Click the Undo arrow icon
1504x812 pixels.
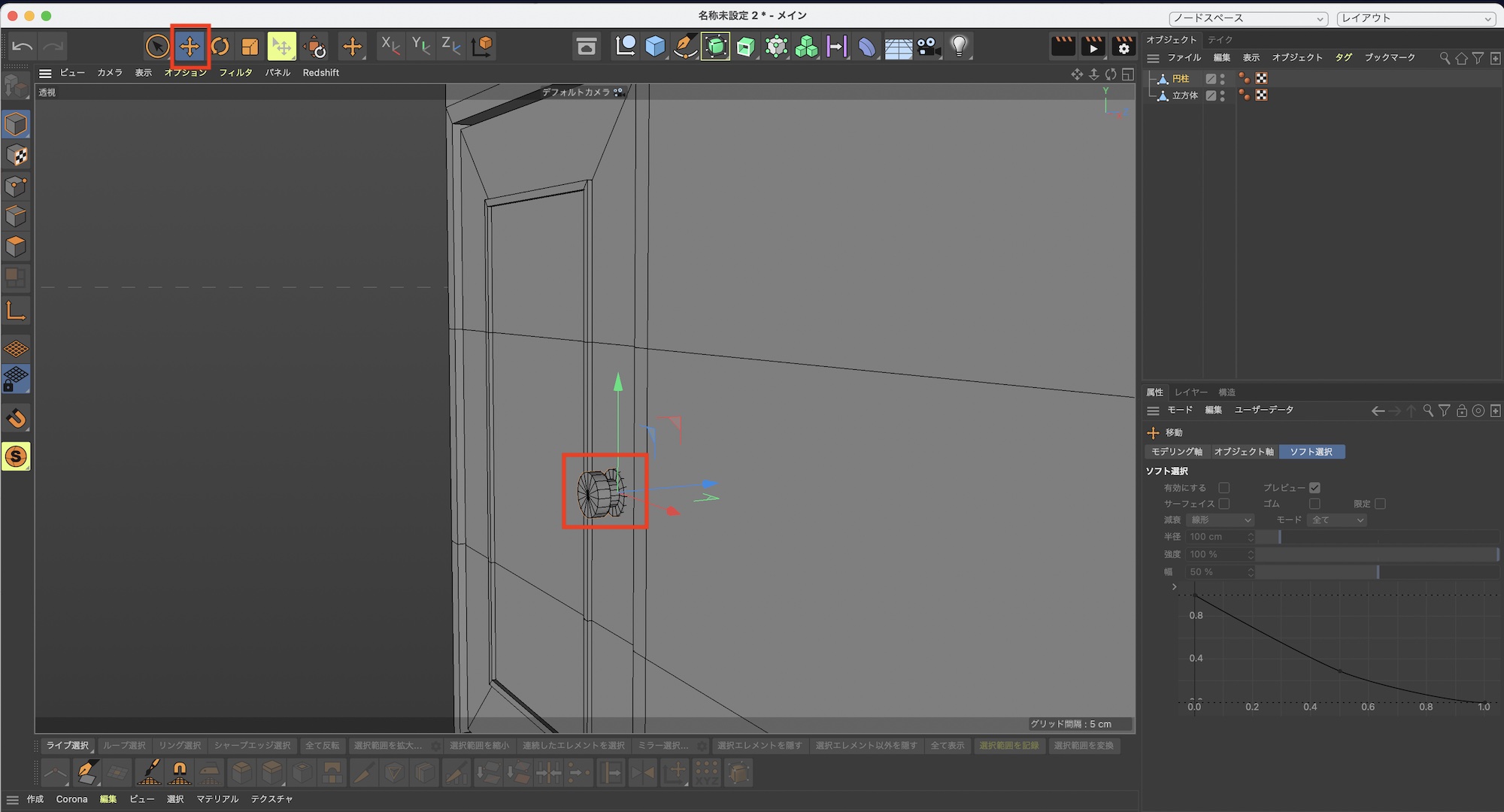pyautogui.click(x=23, y=47)
